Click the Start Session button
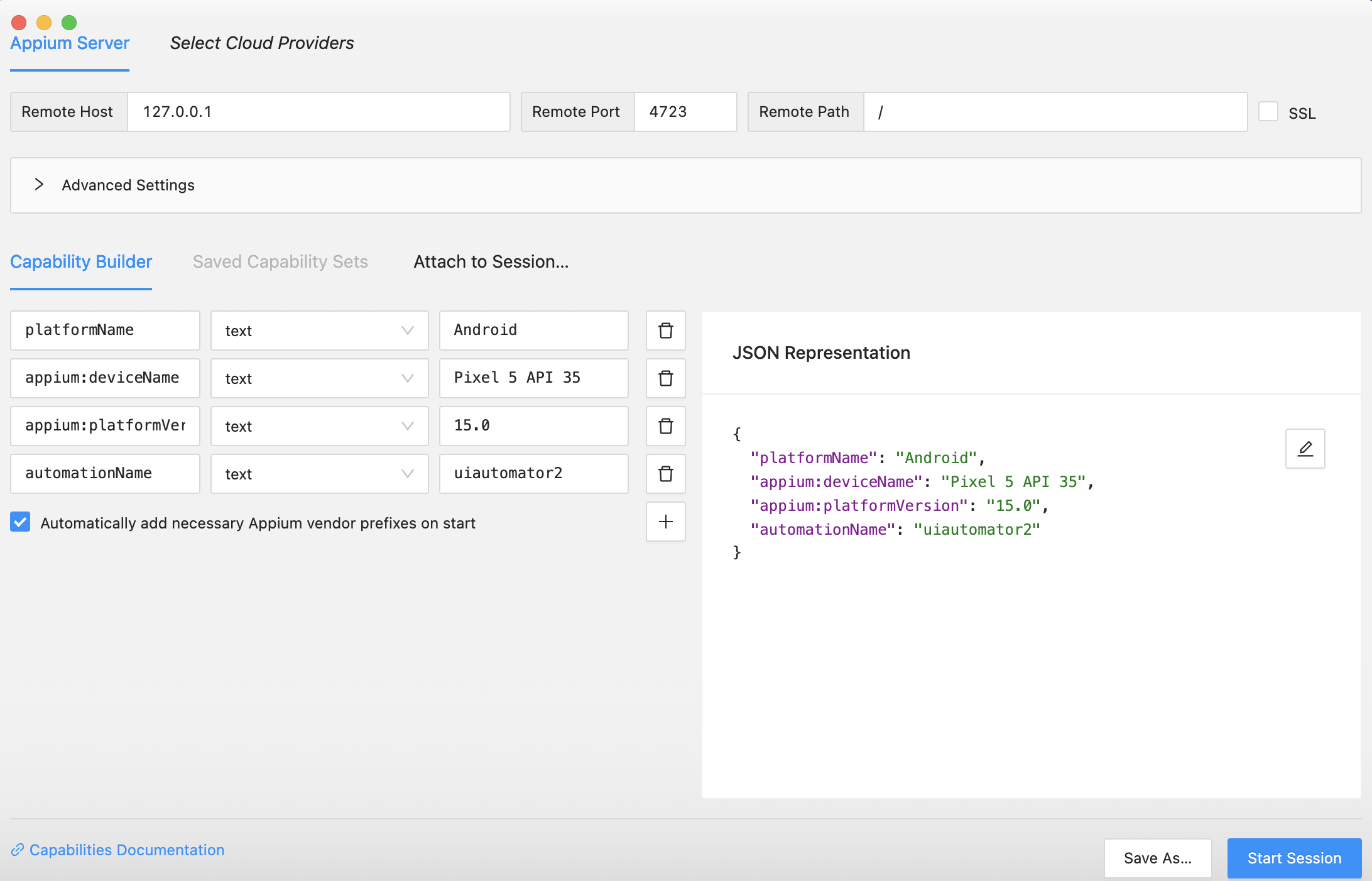This screenshot has height=881, width=1372. 1294,858
